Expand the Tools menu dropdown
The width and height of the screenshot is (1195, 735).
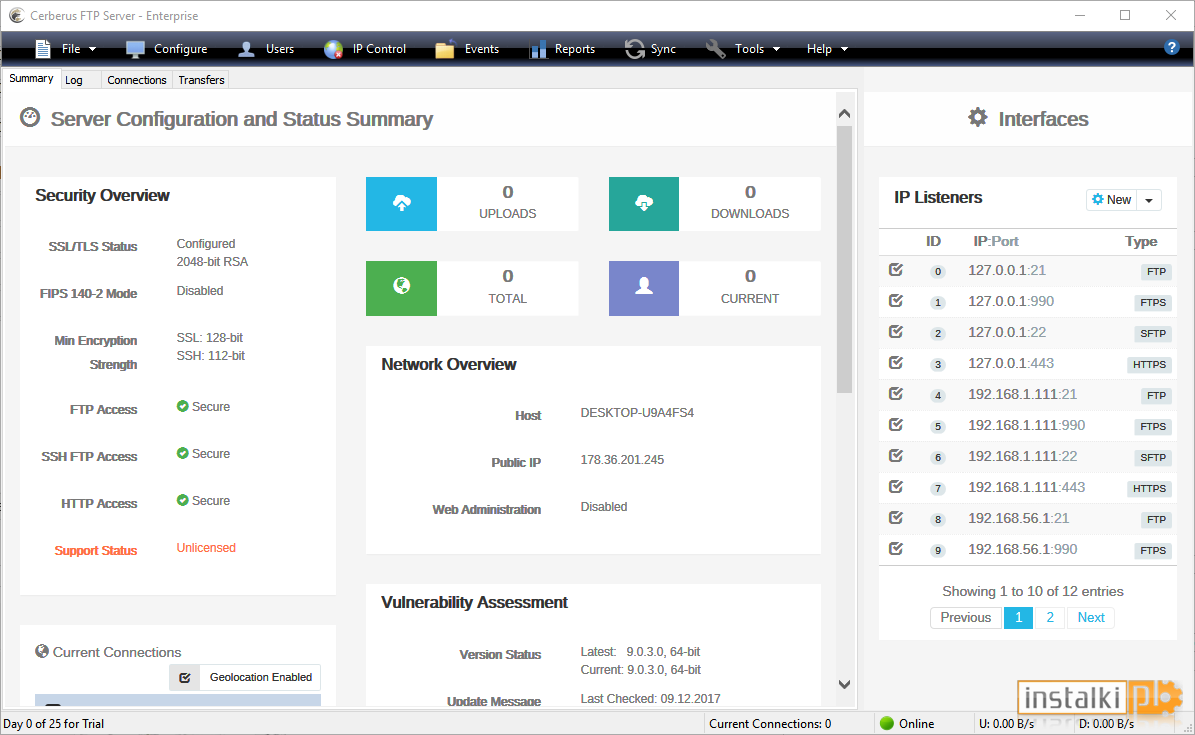click(777, 49)
